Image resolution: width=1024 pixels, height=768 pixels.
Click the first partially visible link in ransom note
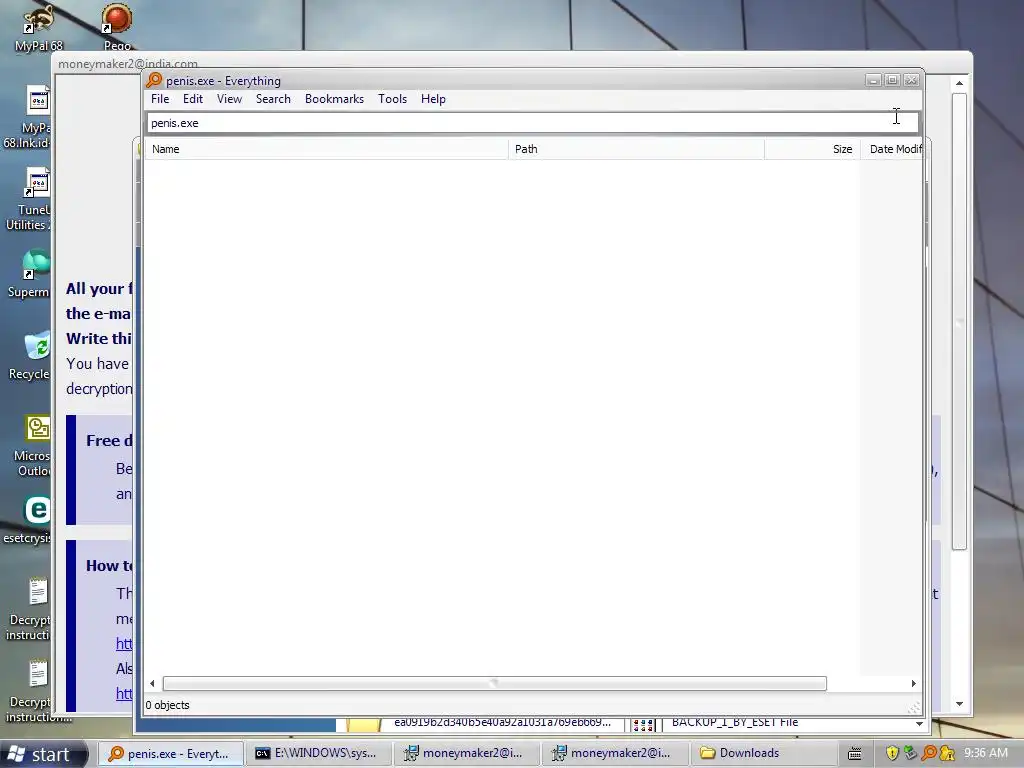[124, 643]
